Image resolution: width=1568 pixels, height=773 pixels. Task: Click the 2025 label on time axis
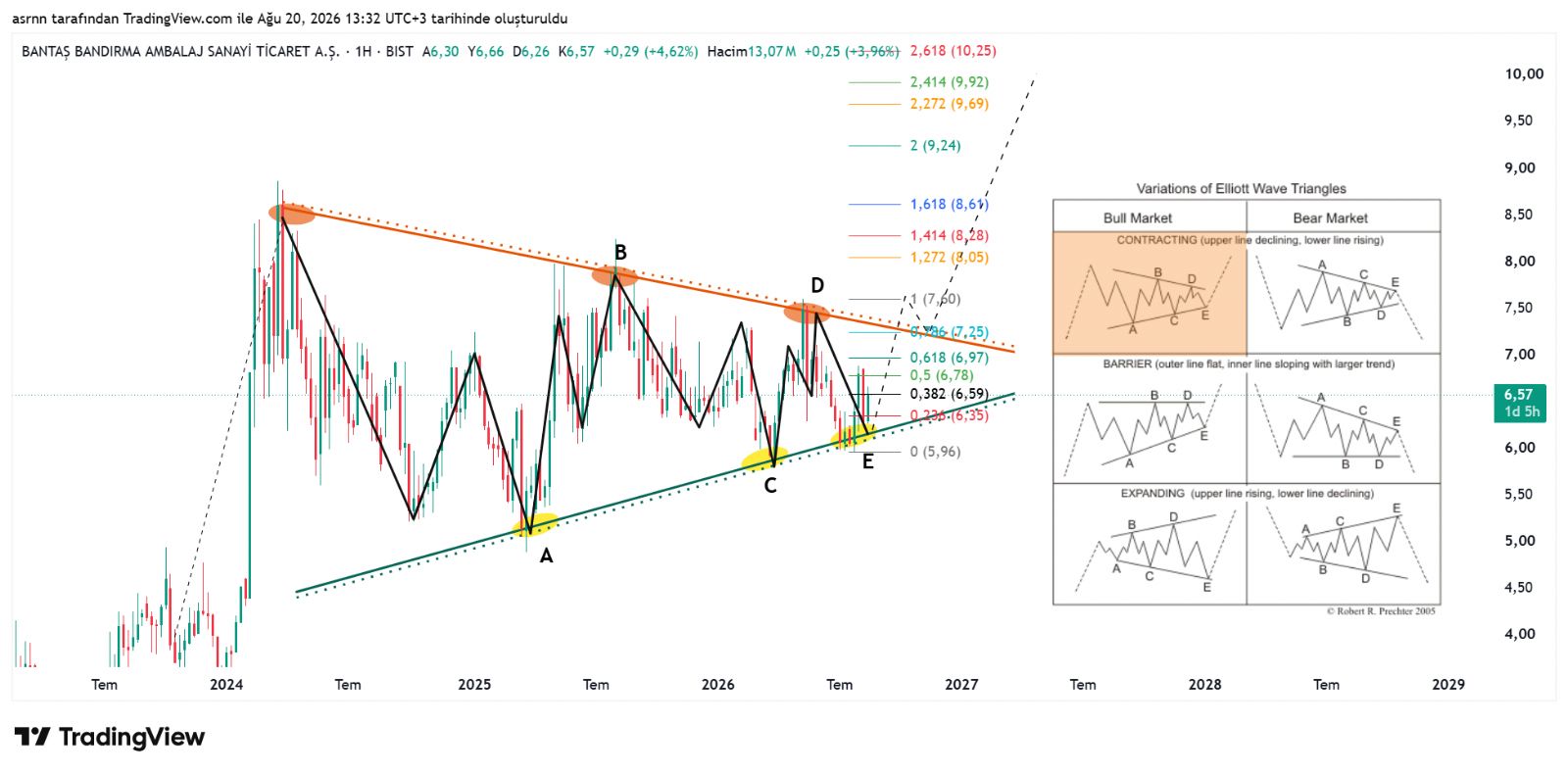474,685
